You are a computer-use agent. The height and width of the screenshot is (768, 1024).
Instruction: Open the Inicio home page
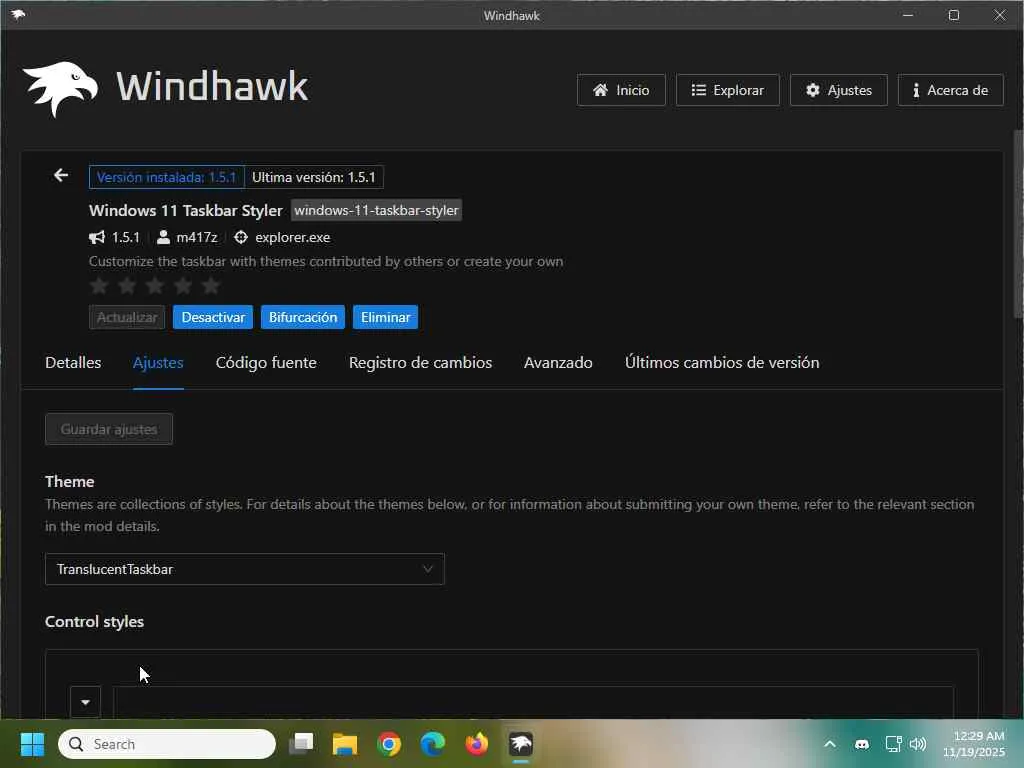[621, 90]
